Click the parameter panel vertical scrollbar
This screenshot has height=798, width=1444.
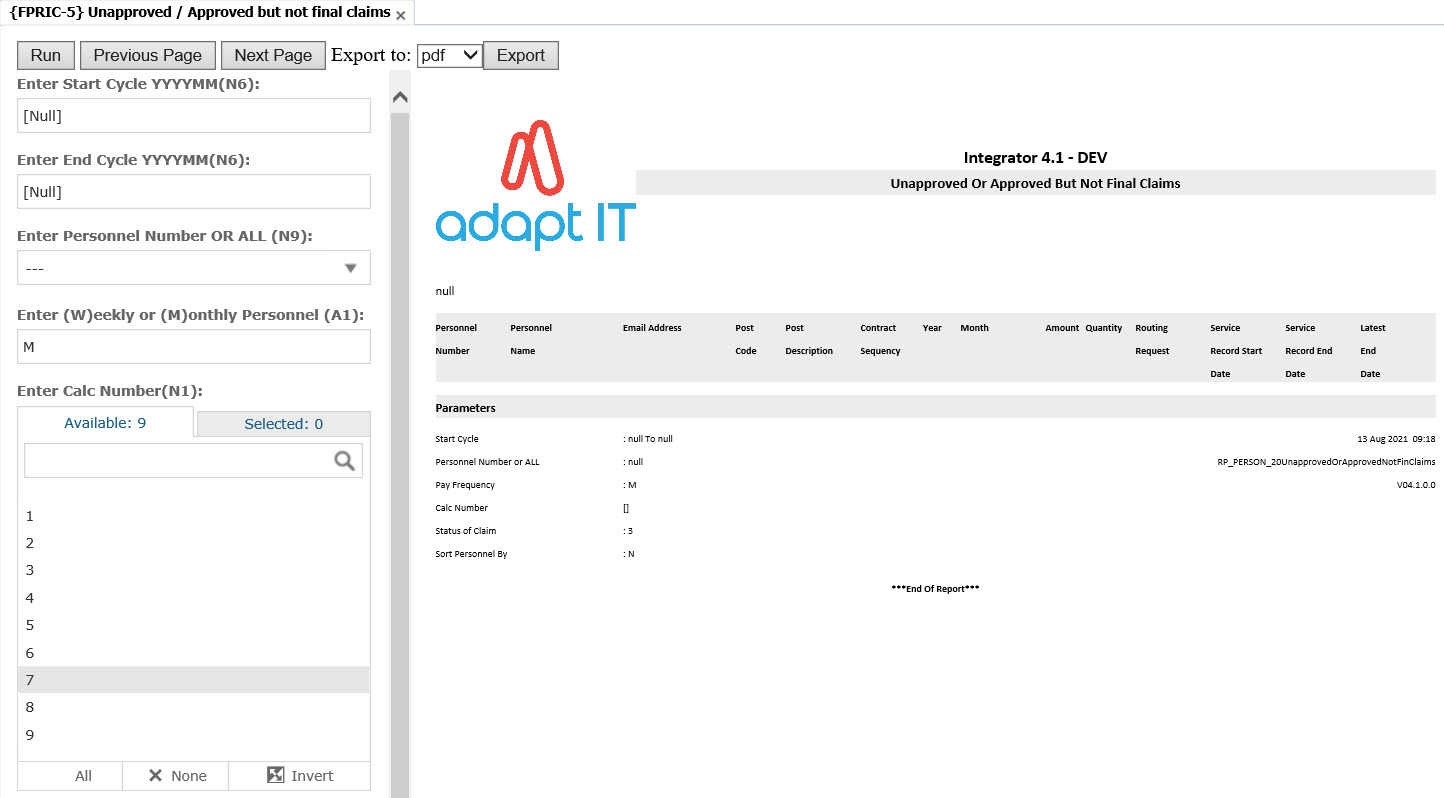pos(400,450)
